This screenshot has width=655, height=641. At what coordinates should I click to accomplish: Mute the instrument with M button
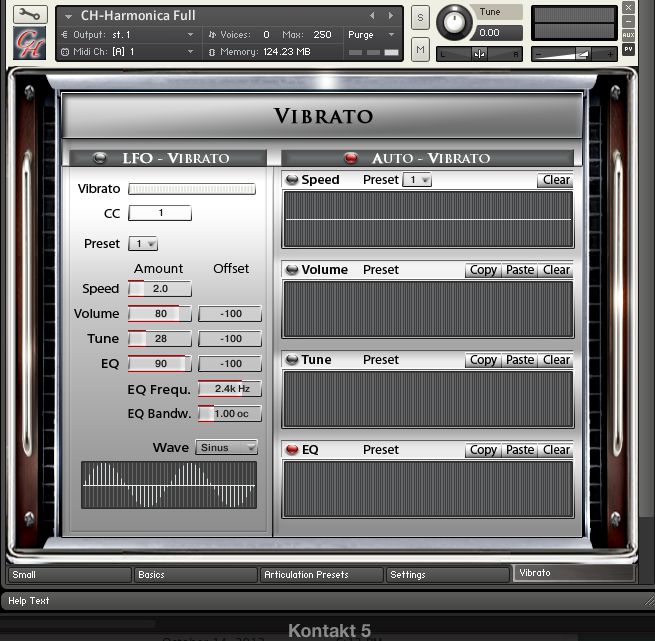click(x=420, y=49)
